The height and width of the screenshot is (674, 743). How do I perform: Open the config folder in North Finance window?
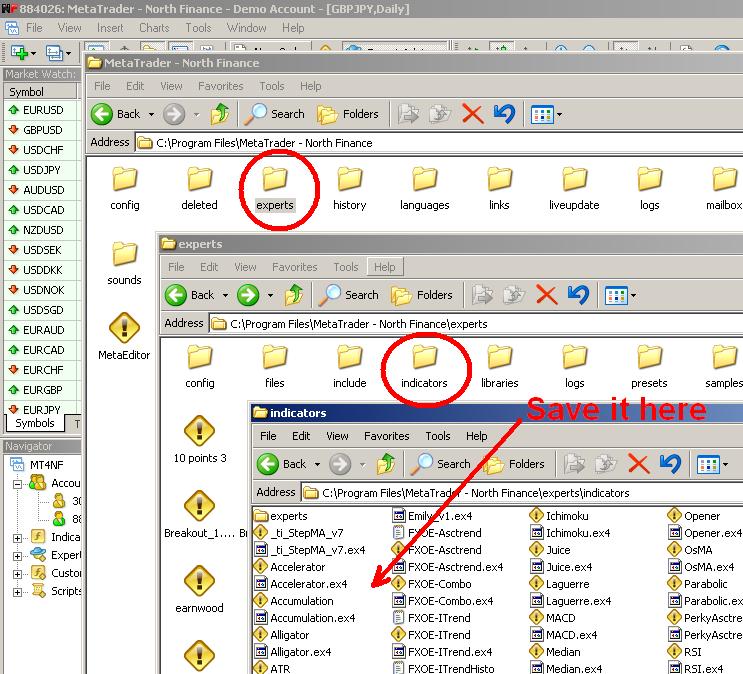[x=125, y=190]
